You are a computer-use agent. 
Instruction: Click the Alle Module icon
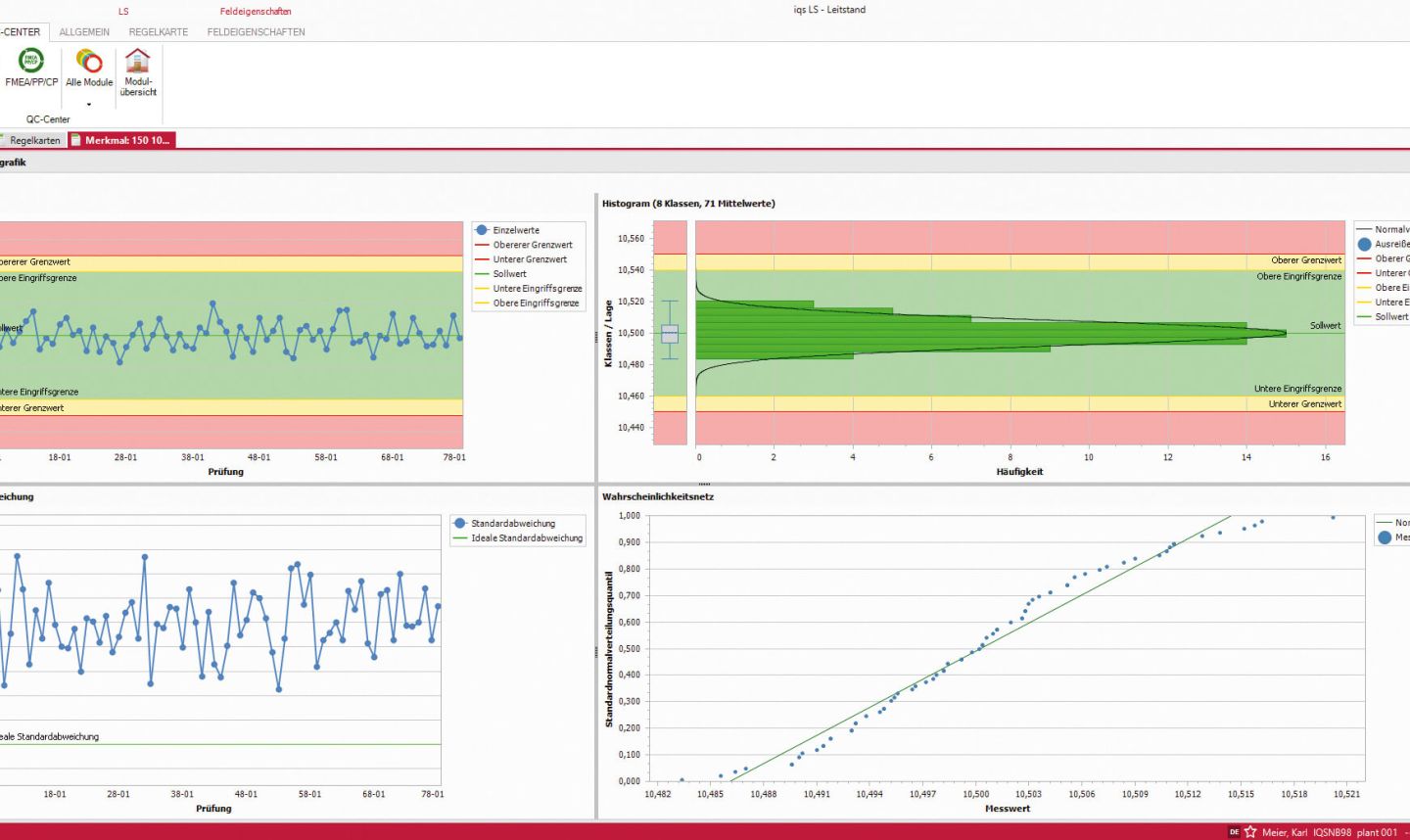(89, 62)
